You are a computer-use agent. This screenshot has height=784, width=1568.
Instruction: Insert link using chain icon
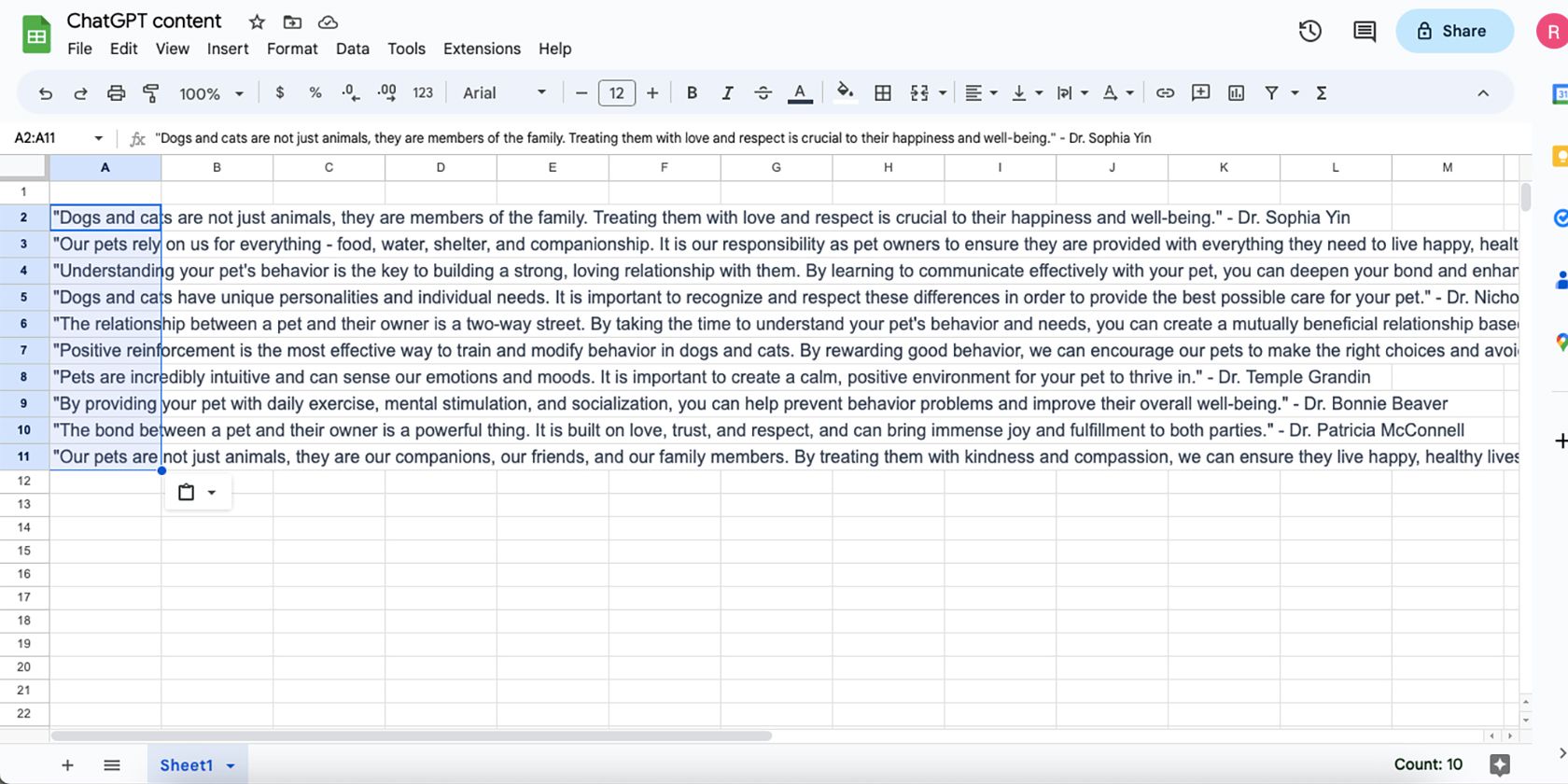(1165, 92)
